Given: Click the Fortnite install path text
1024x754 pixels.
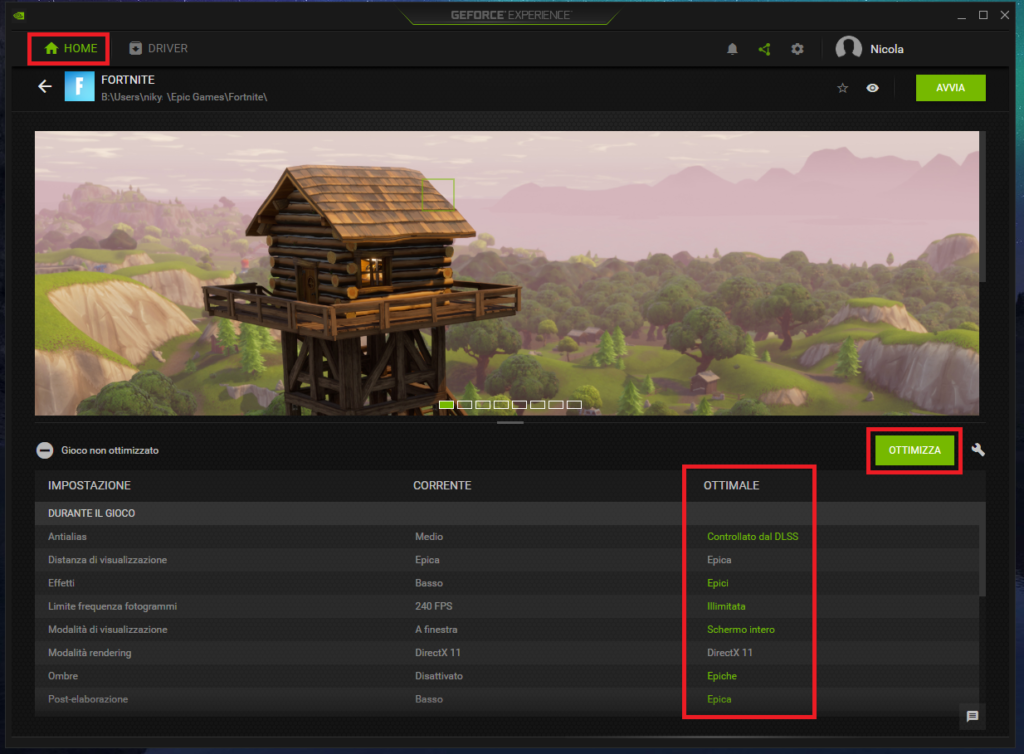Looking at the screenshot, I should point(184,97).
